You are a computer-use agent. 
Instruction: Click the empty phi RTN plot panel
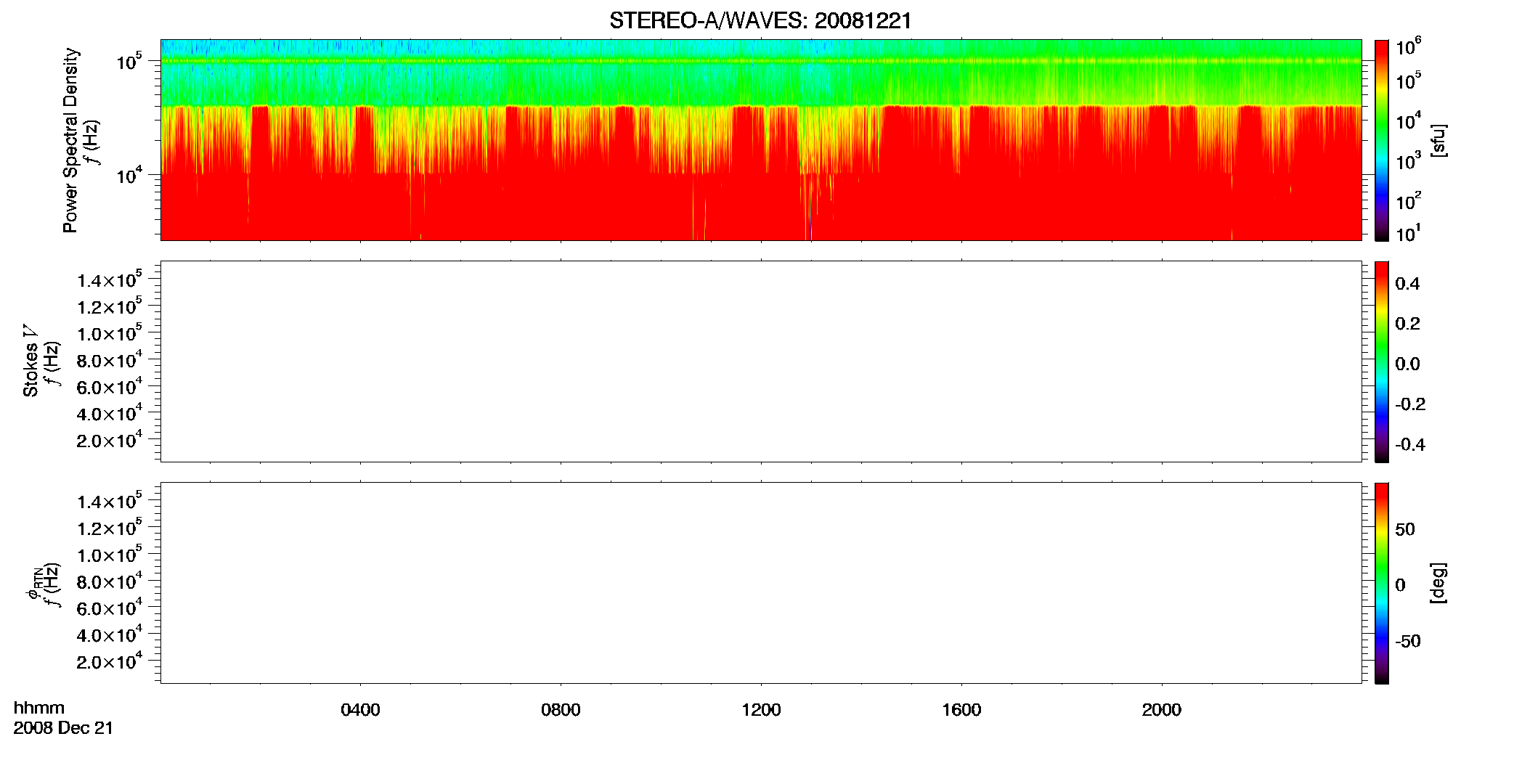point(761,583)
